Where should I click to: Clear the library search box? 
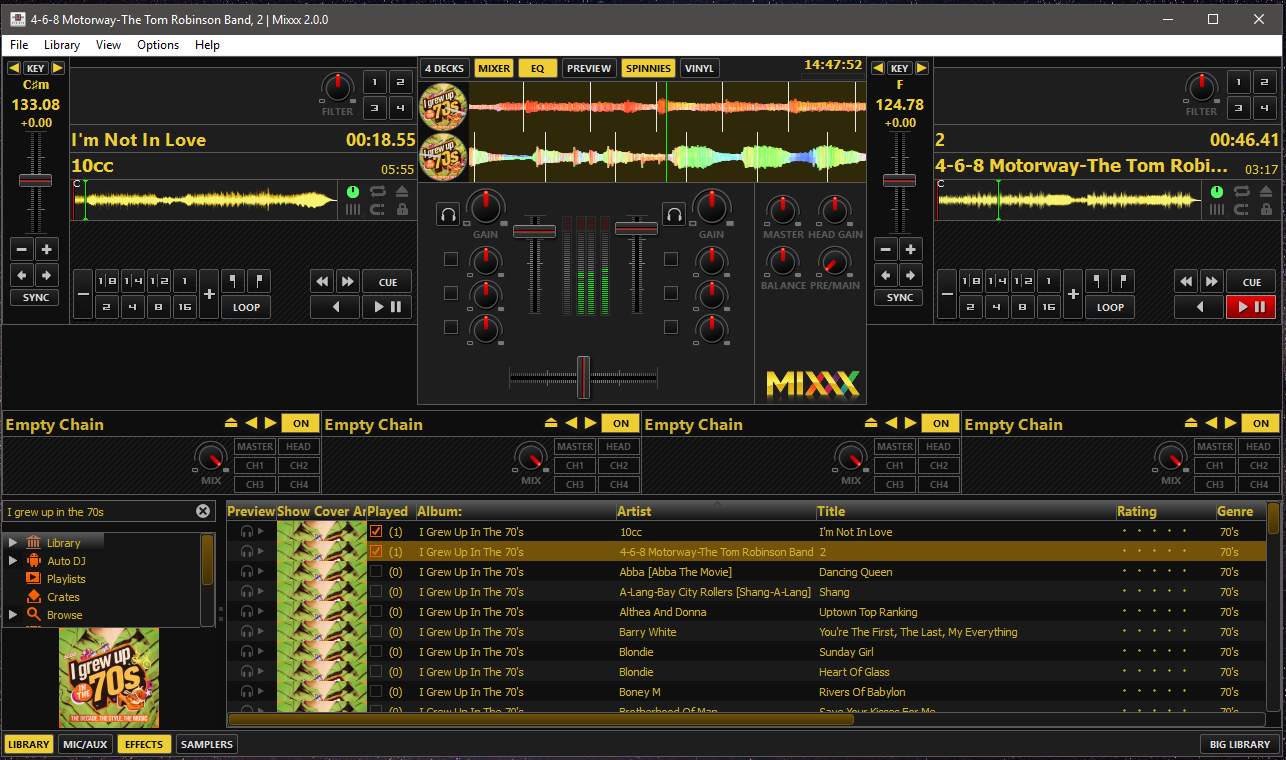(203, 510)
